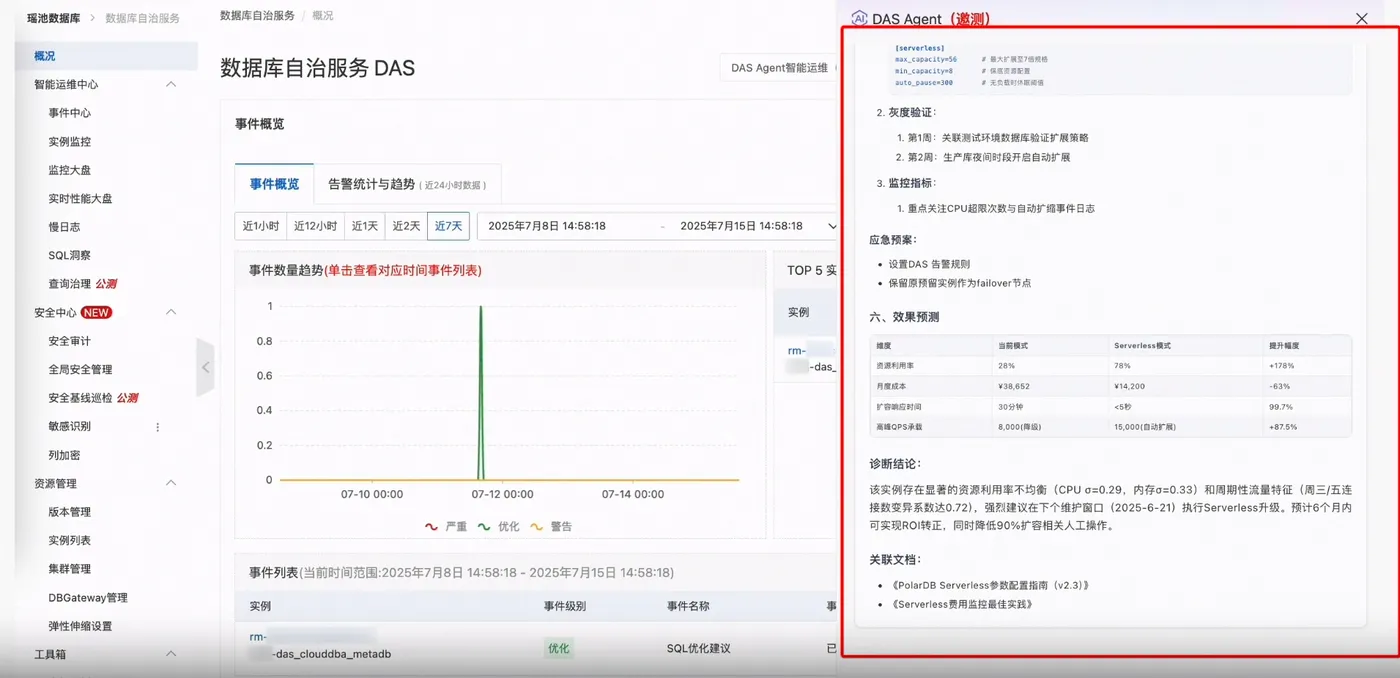The height and width of the screenshot is (678, 1400).
Task: Collapse the 安全中心 menu group
Action: pos(171,313)
